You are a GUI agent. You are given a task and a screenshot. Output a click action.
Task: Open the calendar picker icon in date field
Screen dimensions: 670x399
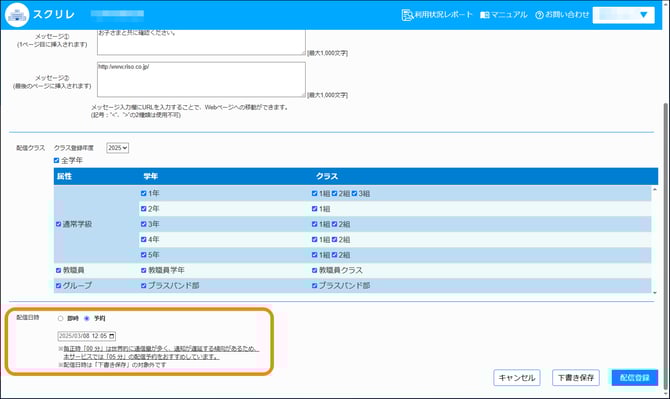[x=112, y=336]
